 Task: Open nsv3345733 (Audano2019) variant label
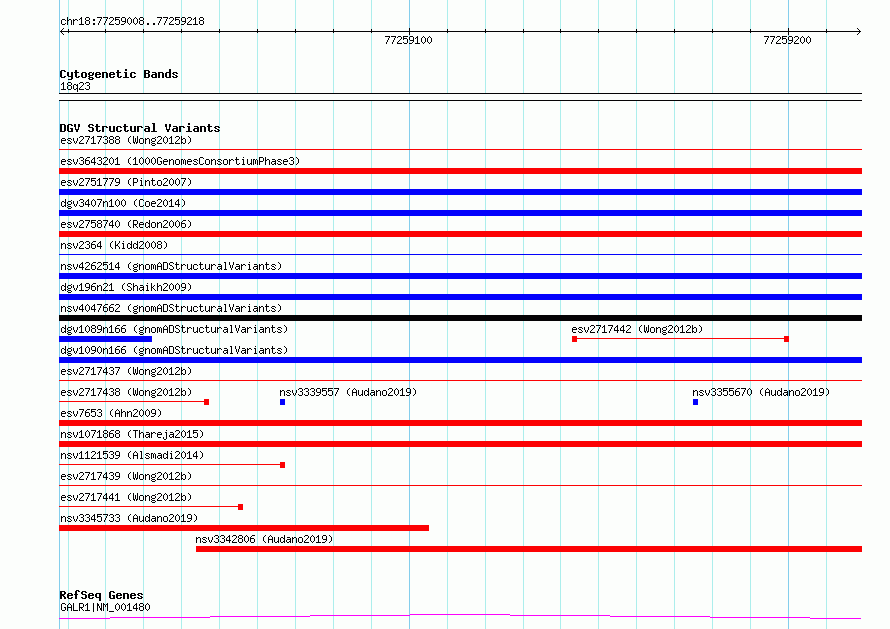[x=129, y=518]
